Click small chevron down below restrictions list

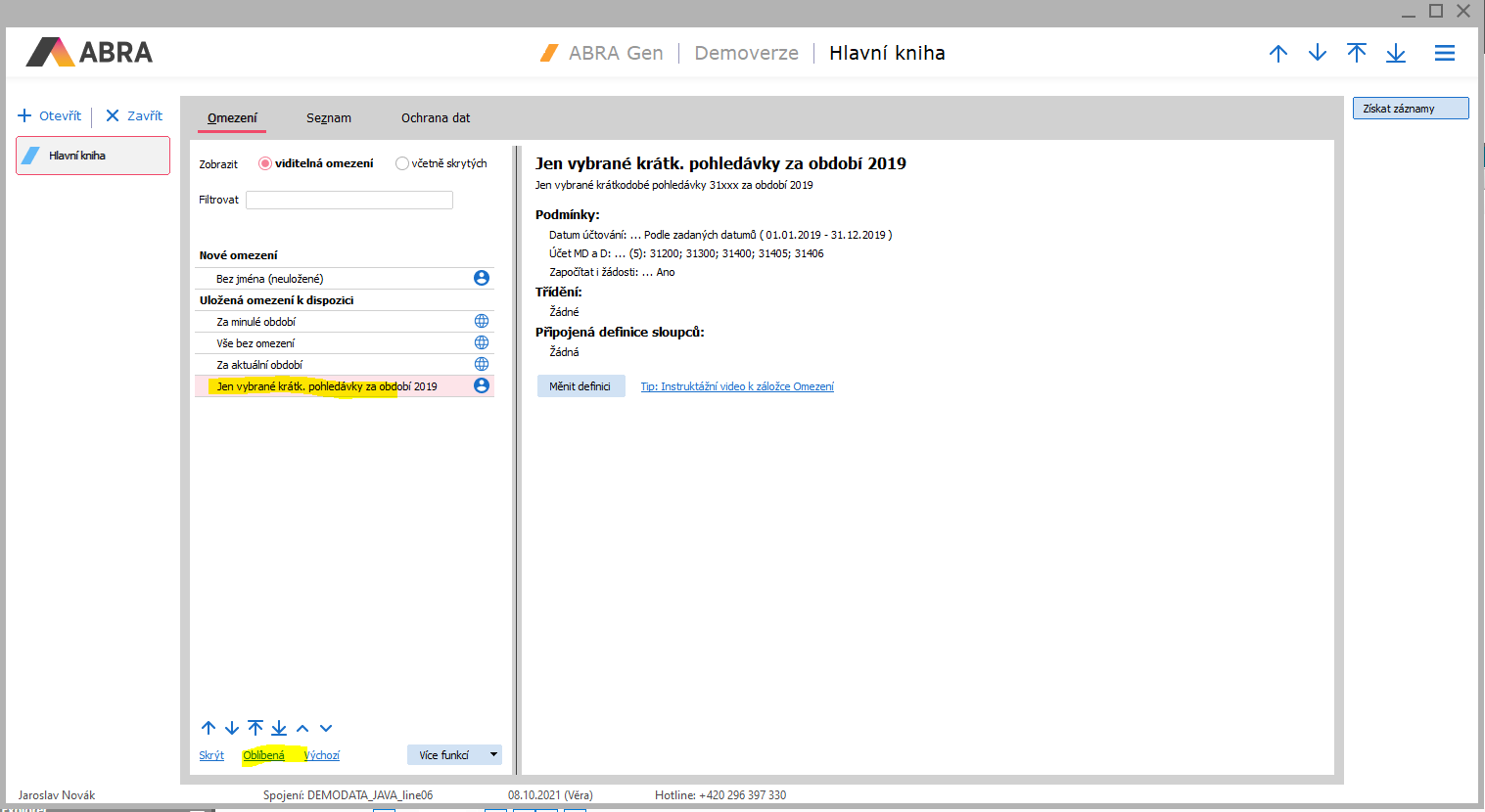pos(326,729)
